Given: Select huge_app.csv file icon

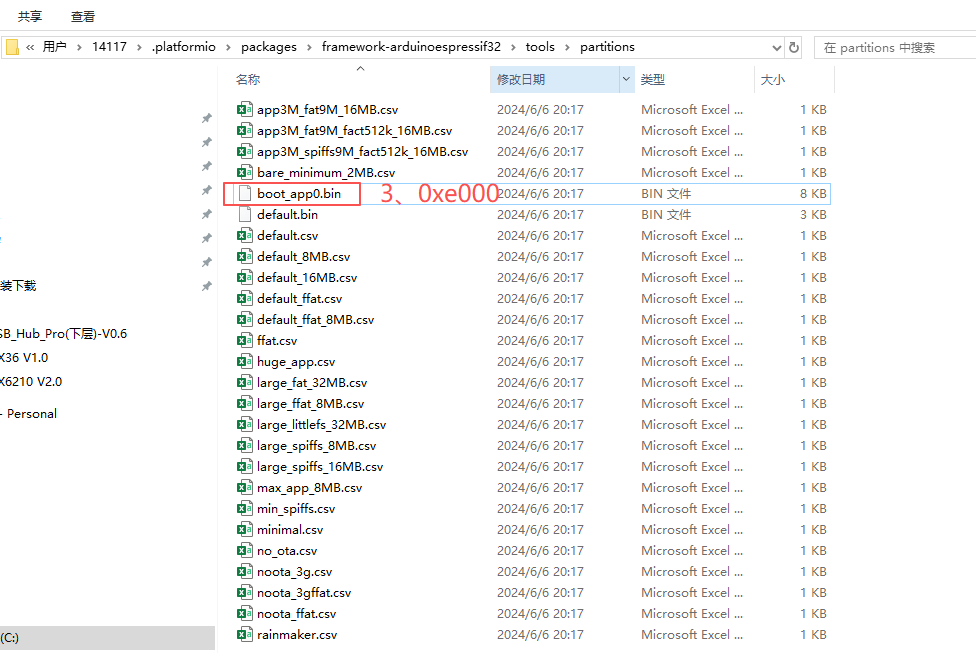Looking at the screenshot, I should click(x=245, y=362).
